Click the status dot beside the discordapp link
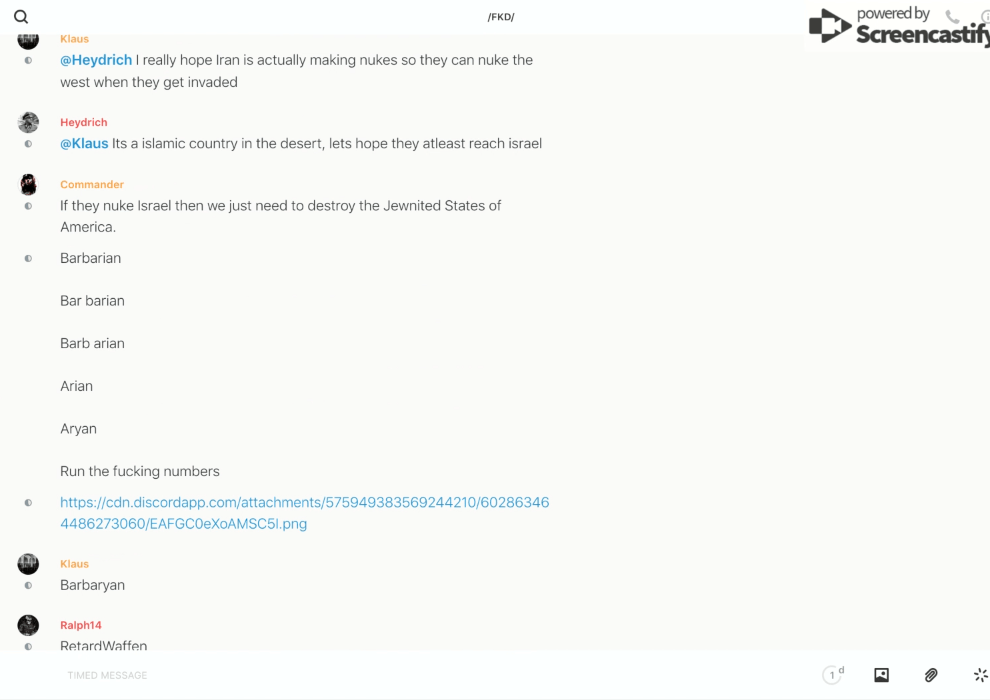 (28, 502)
